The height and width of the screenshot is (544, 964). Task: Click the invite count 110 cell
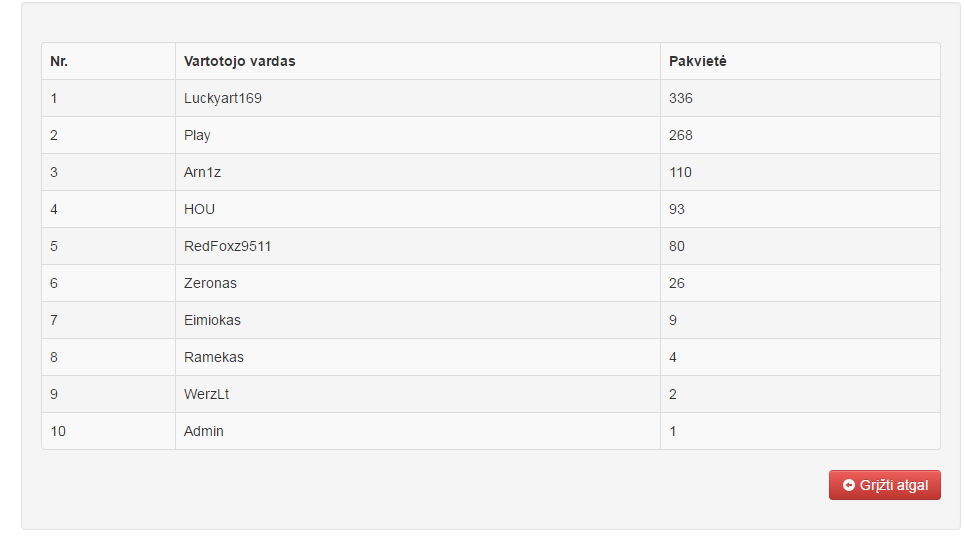pos(800,172)
